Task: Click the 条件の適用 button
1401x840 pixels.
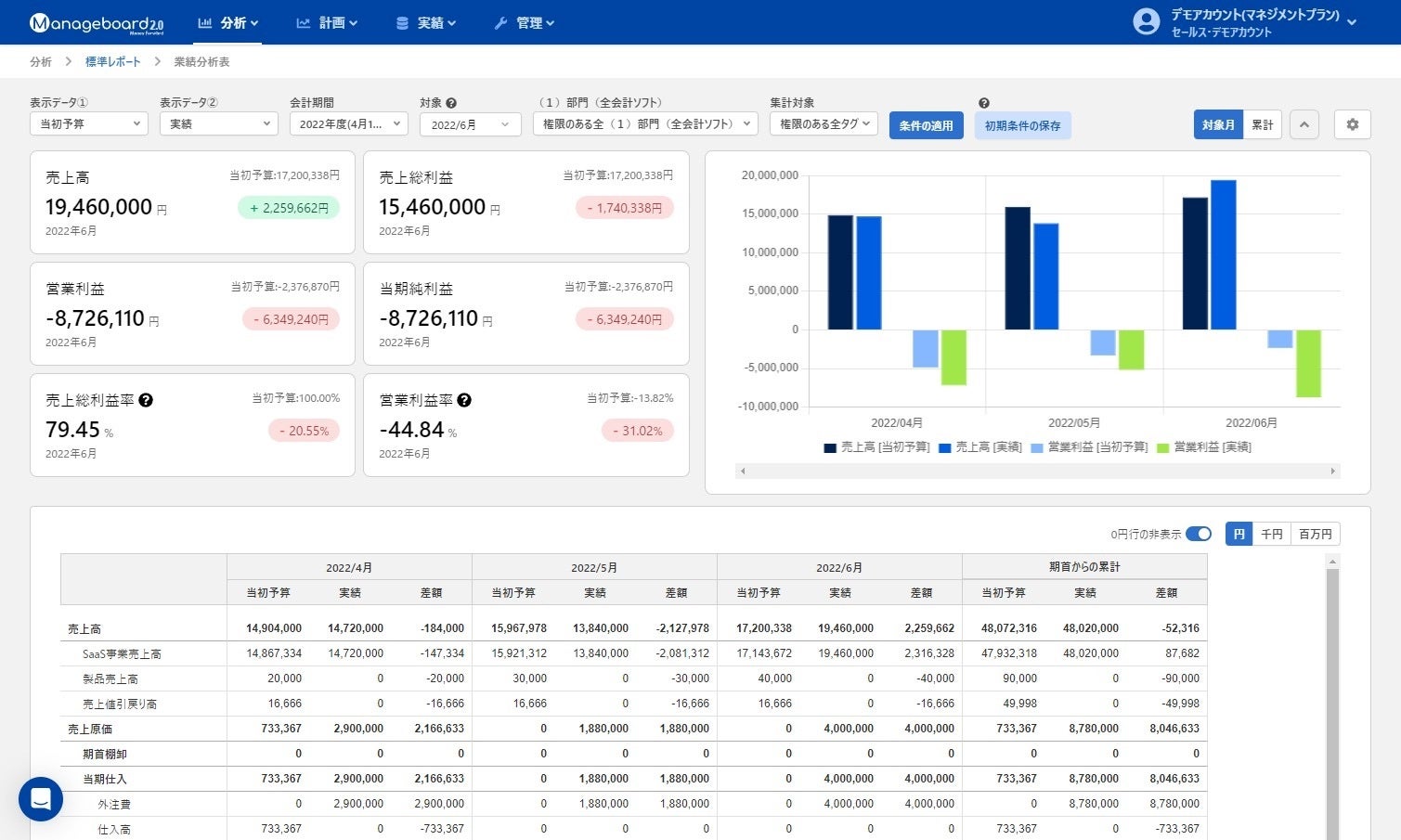Action: click(926, 125)
